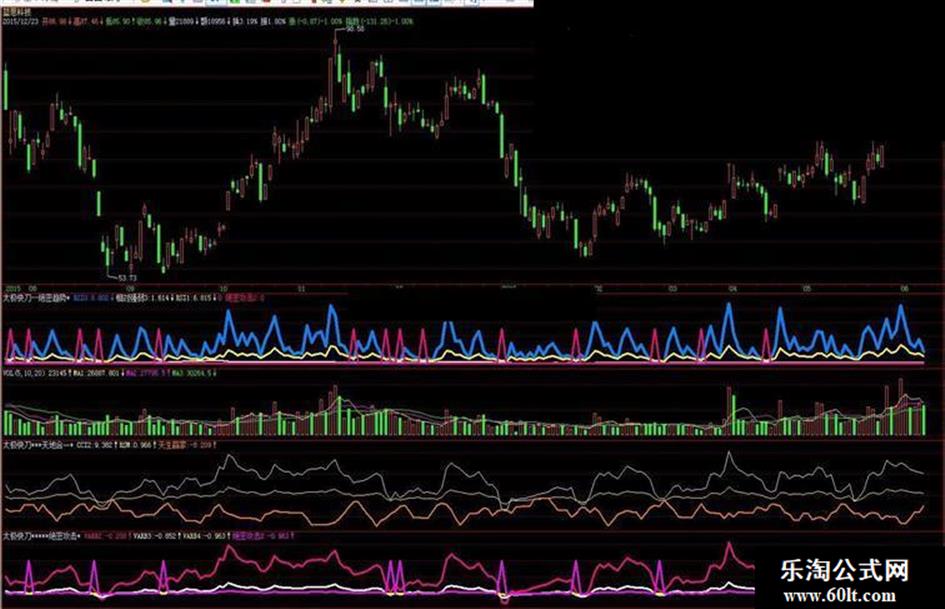This screenshot has width=945, height=609.
Task: Click the VAR4 value label
Action: (x=204, y=535)
